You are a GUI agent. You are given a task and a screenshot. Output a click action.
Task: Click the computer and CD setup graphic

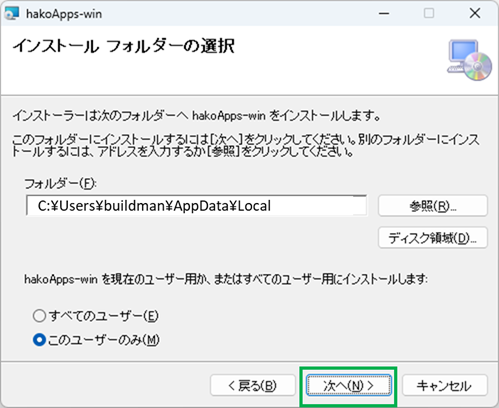pyautogui.click(x=469, y=60)
